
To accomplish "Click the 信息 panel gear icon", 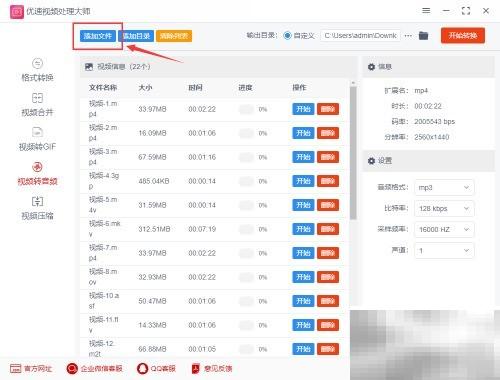I will 371,67.
